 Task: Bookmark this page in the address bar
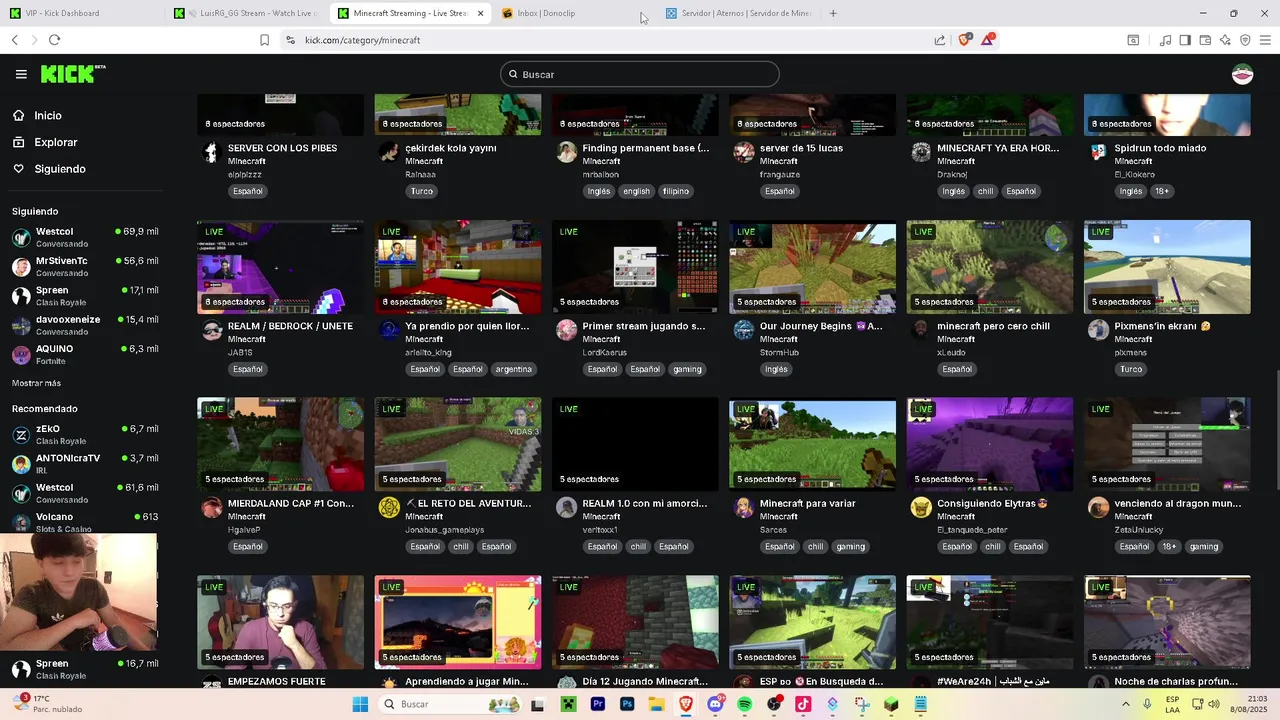click(x=264, y=40)
